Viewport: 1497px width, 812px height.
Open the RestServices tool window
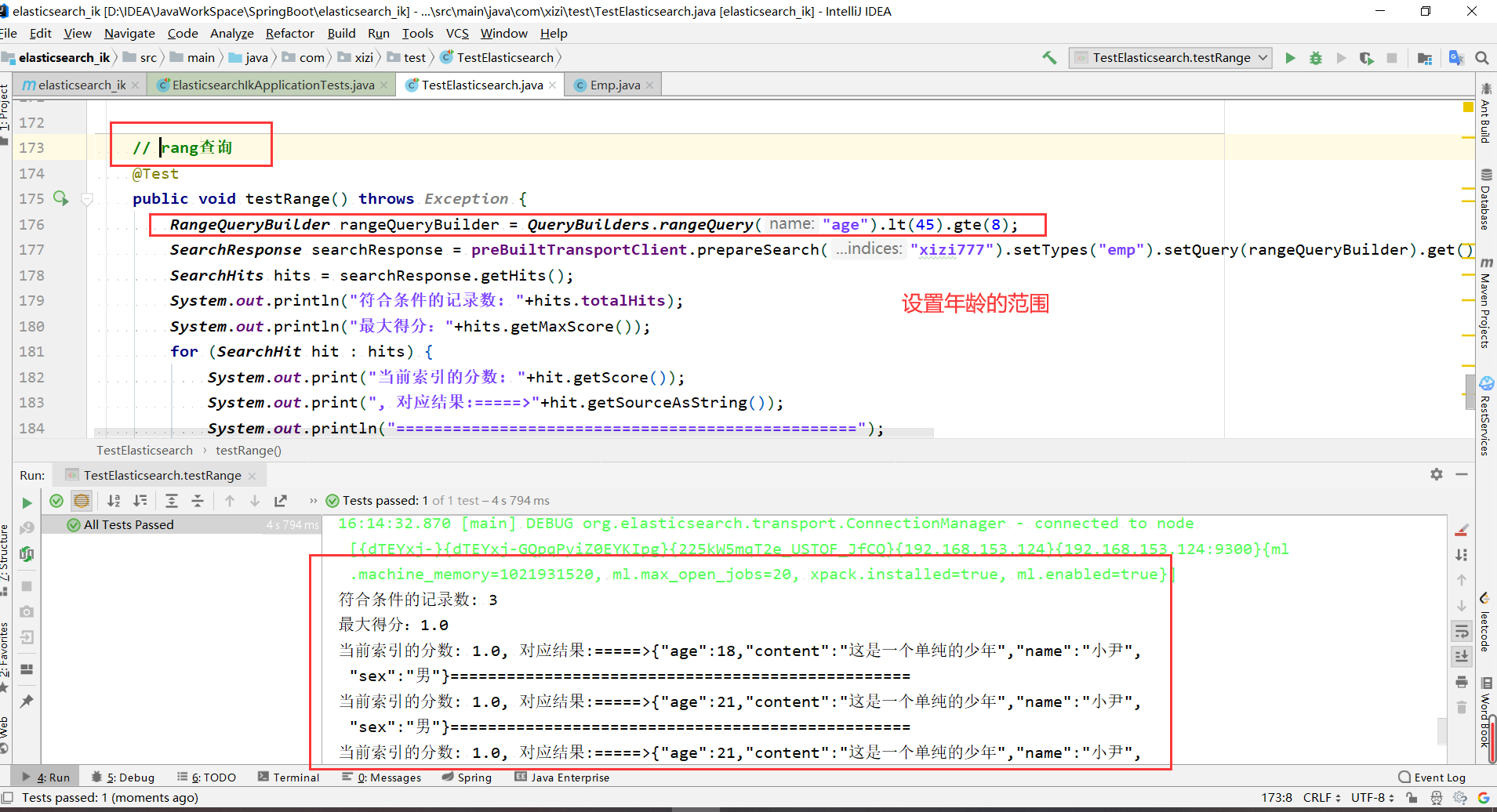[x=1485, y=416]
